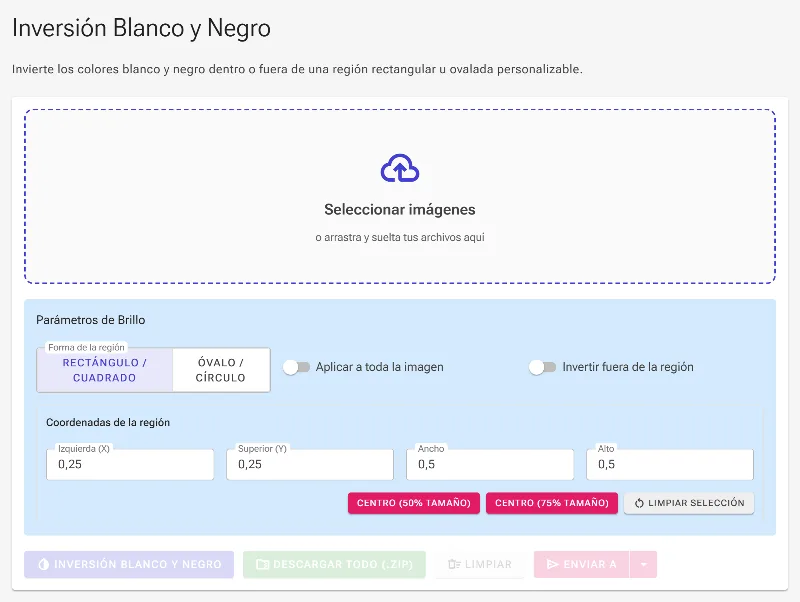Image resolution: width=800 pixels, height=602 pixels.
Task: Click 'o arrastra y suelta tus archivos aquí' text
Action: [x=400, y=237]
